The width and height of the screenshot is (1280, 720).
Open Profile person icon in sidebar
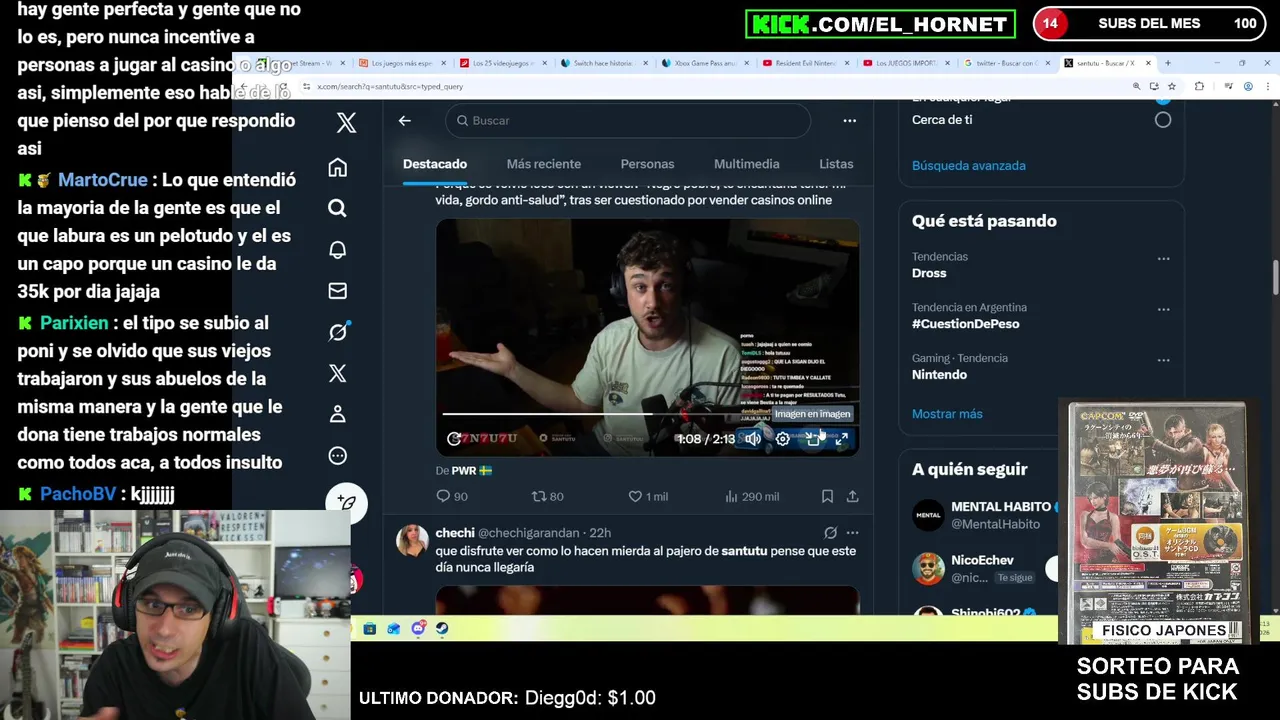[x=338, y=414]
